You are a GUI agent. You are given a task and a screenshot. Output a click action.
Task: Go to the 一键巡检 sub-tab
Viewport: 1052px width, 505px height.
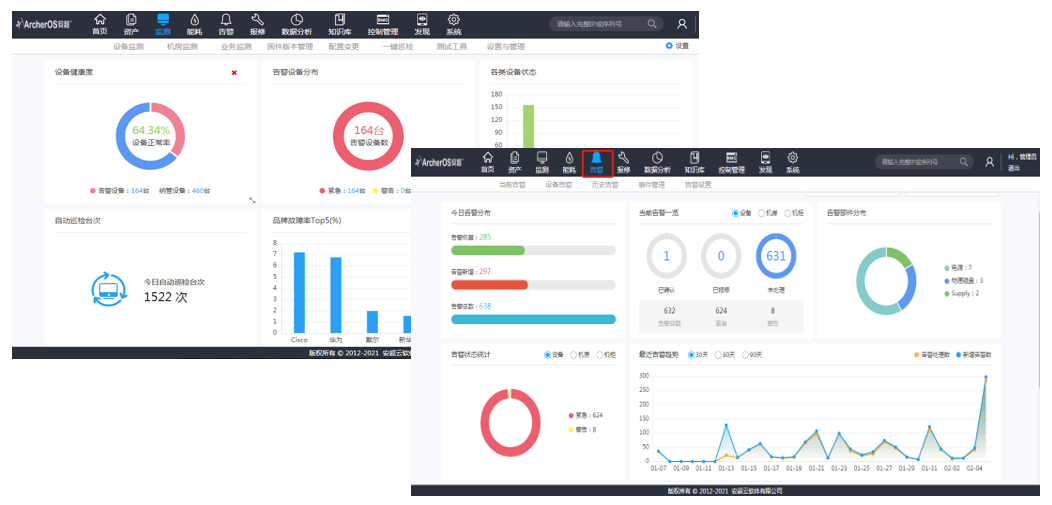point(397,46)
